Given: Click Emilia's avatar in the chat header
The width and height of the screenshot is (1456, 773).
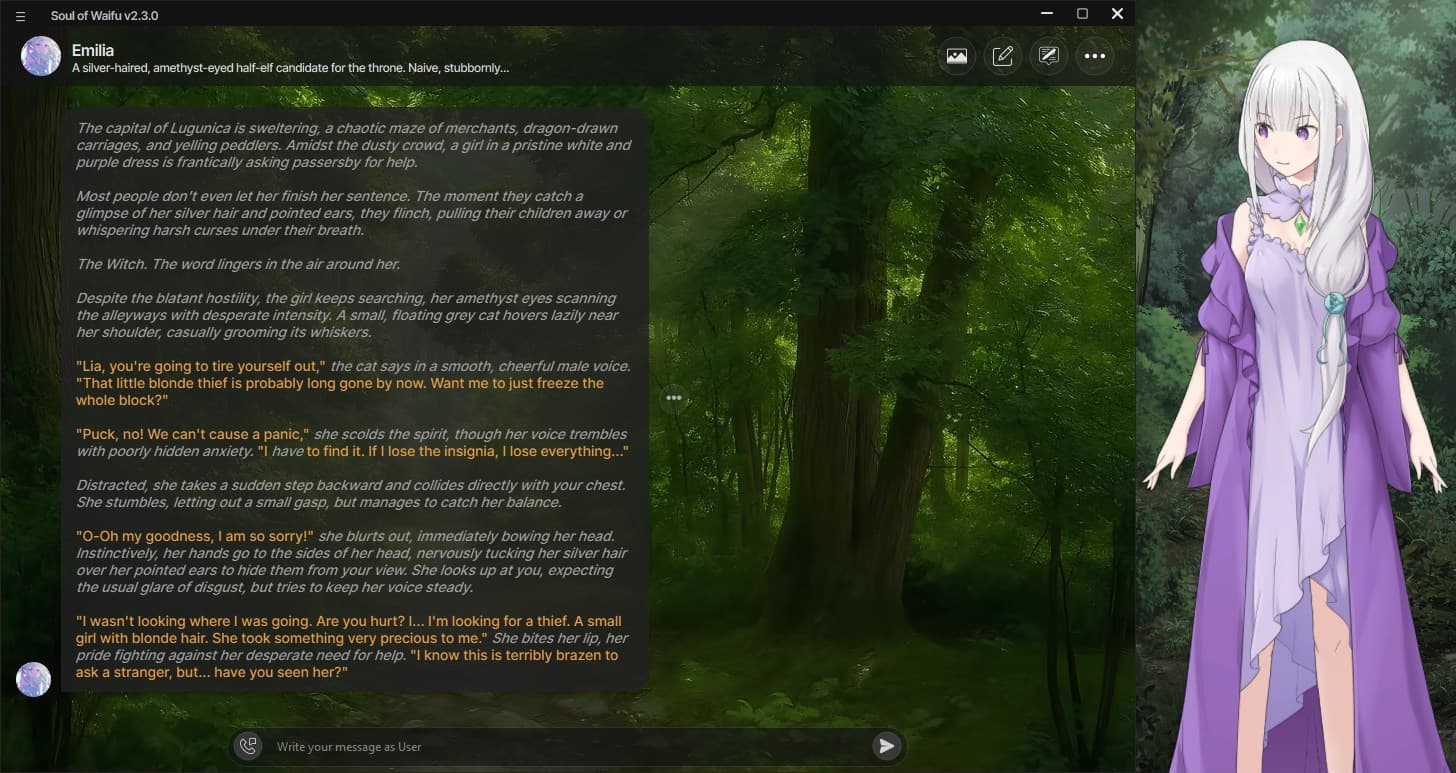Looking at the screenshot, I should [41, 56].
